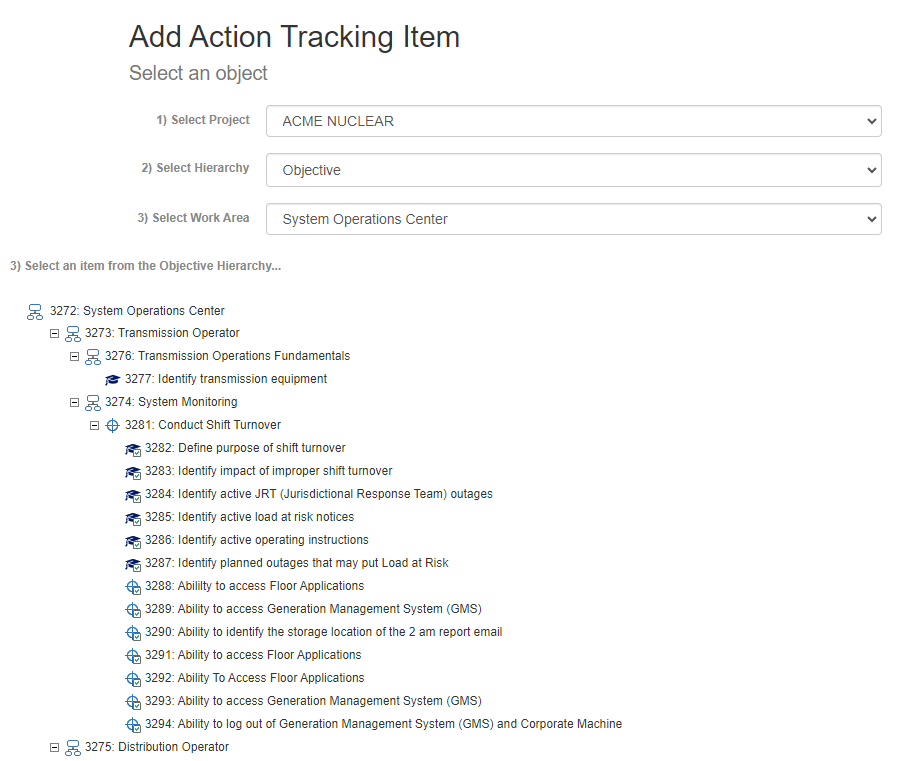
Task: Collapse the 3275 Distribution Operator node
Action: click(x=55, y=748)
